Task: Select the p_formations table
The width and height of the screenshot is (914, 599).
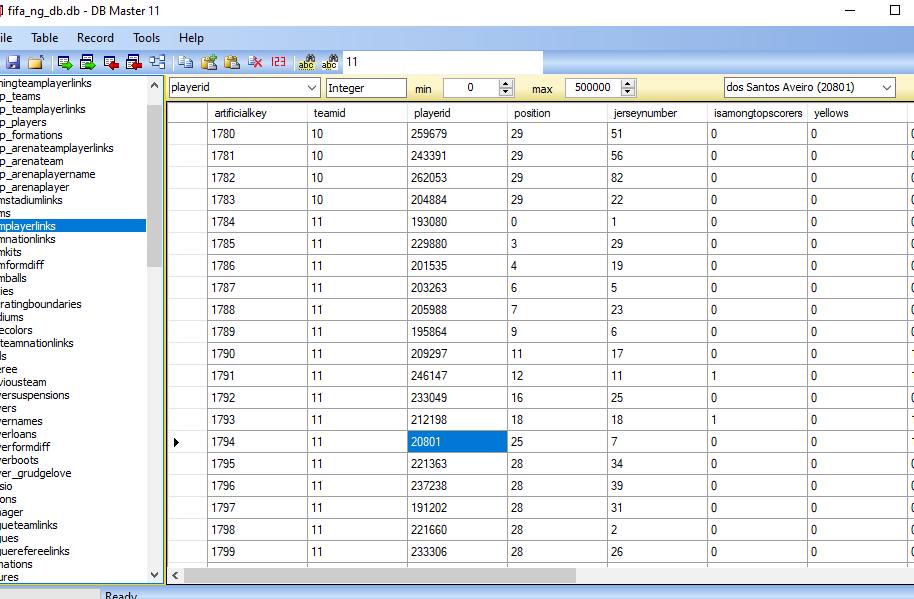Action: click(31, 135)
